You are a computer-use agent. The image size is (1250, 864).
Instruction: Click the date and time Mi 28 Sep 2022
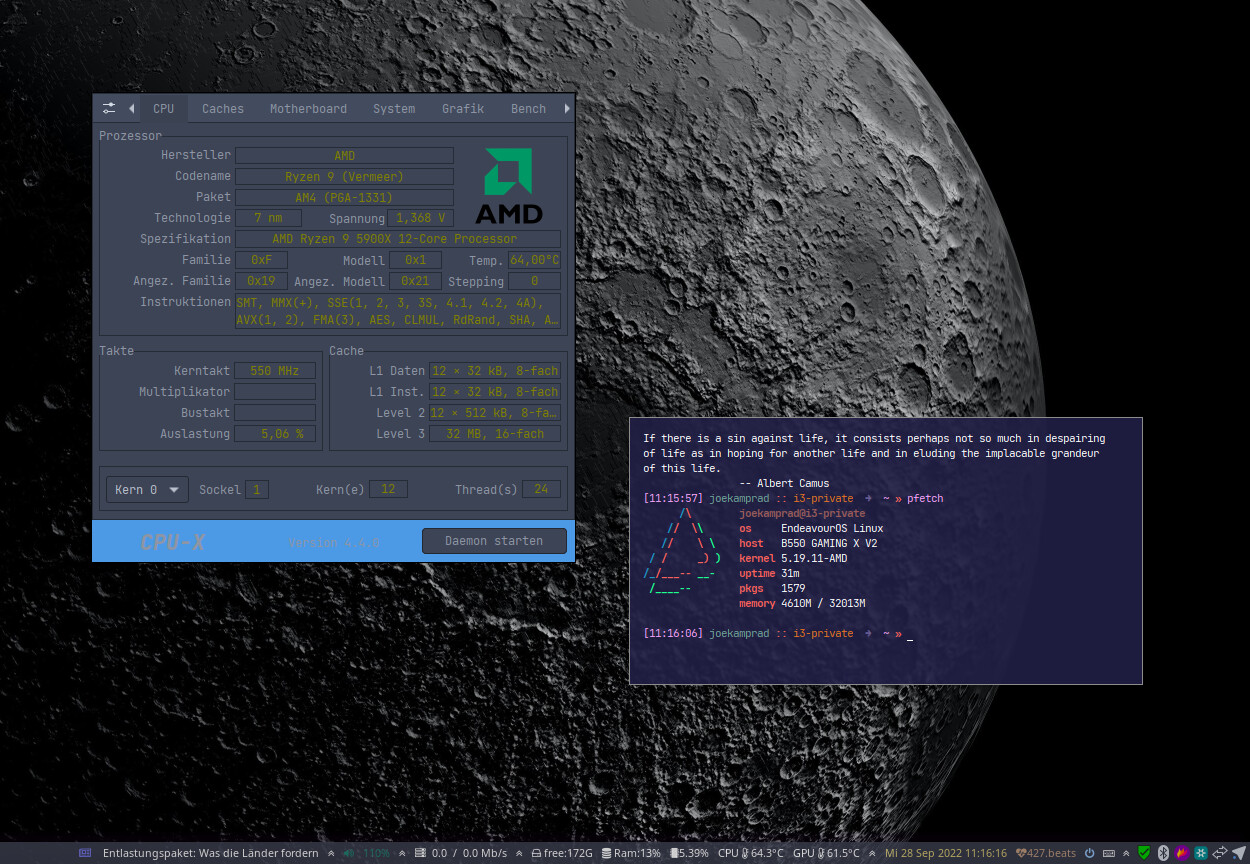click(946, 853)
